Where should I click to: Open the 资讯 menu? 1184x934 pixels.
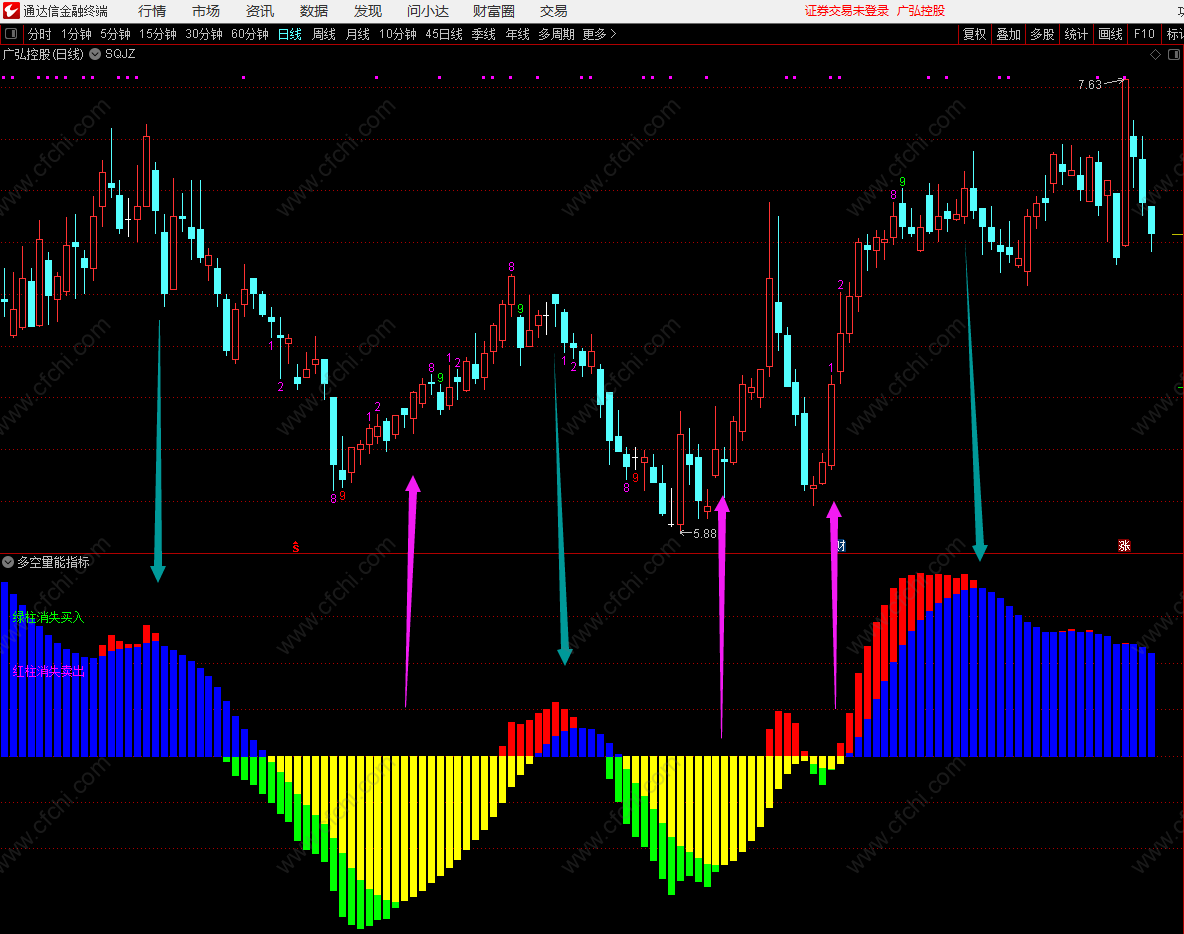(x=260, y=11)
